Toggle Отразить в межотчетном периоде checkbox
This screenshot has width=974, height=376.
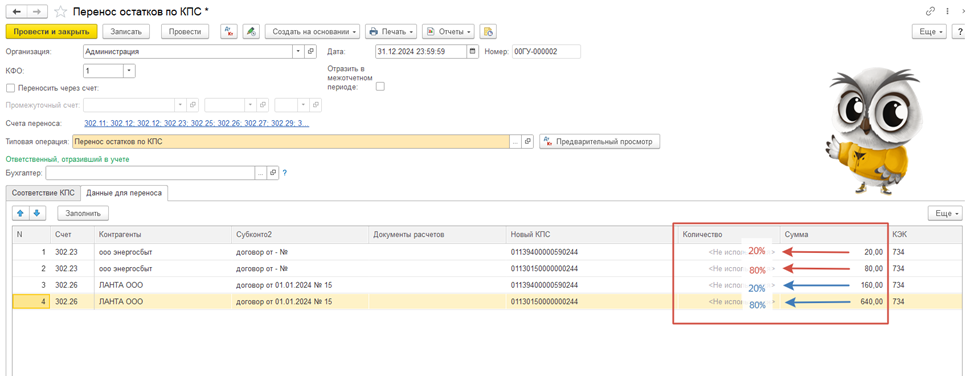tap(380, 87)
